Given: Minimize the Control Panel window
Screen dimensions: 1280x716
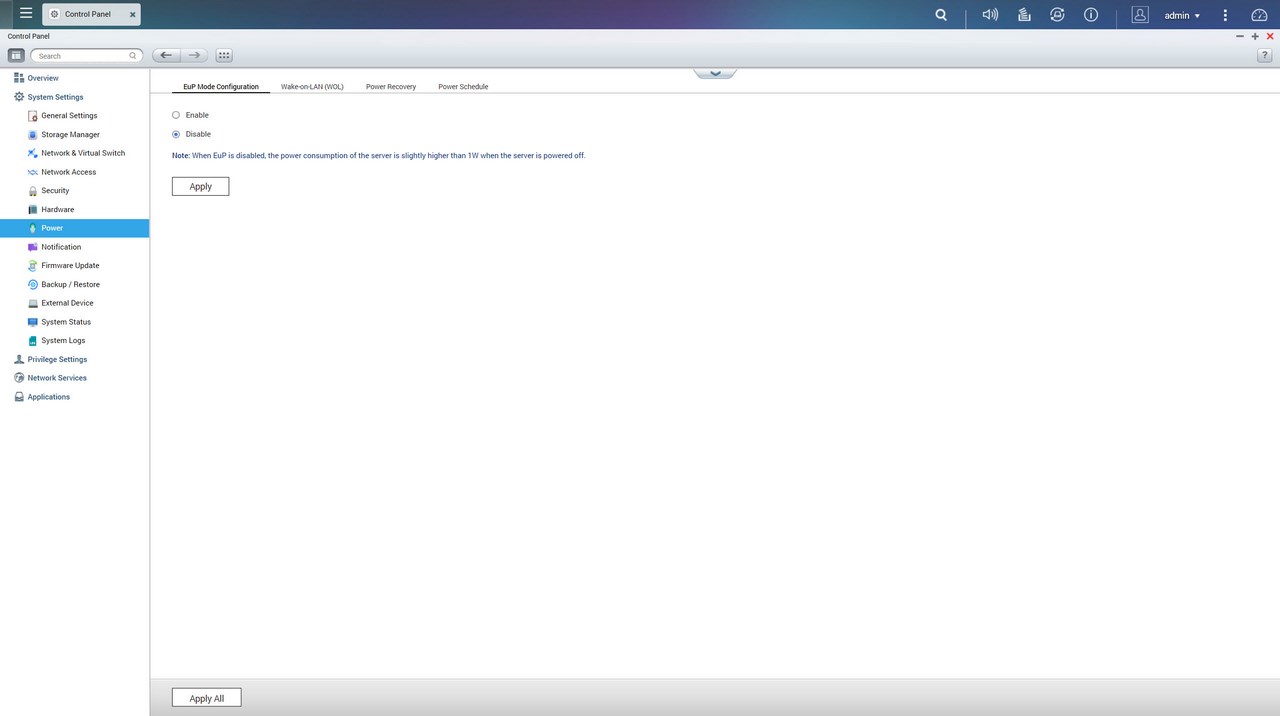Looking at the screenshot, I should 1240,36.
